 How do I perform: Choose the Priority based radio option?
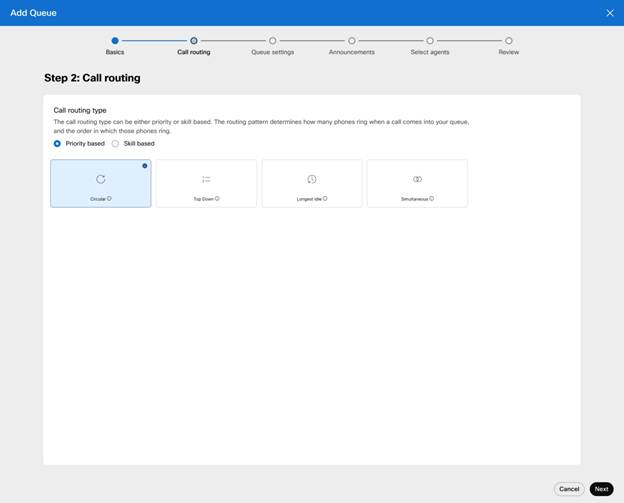point(57,144)
